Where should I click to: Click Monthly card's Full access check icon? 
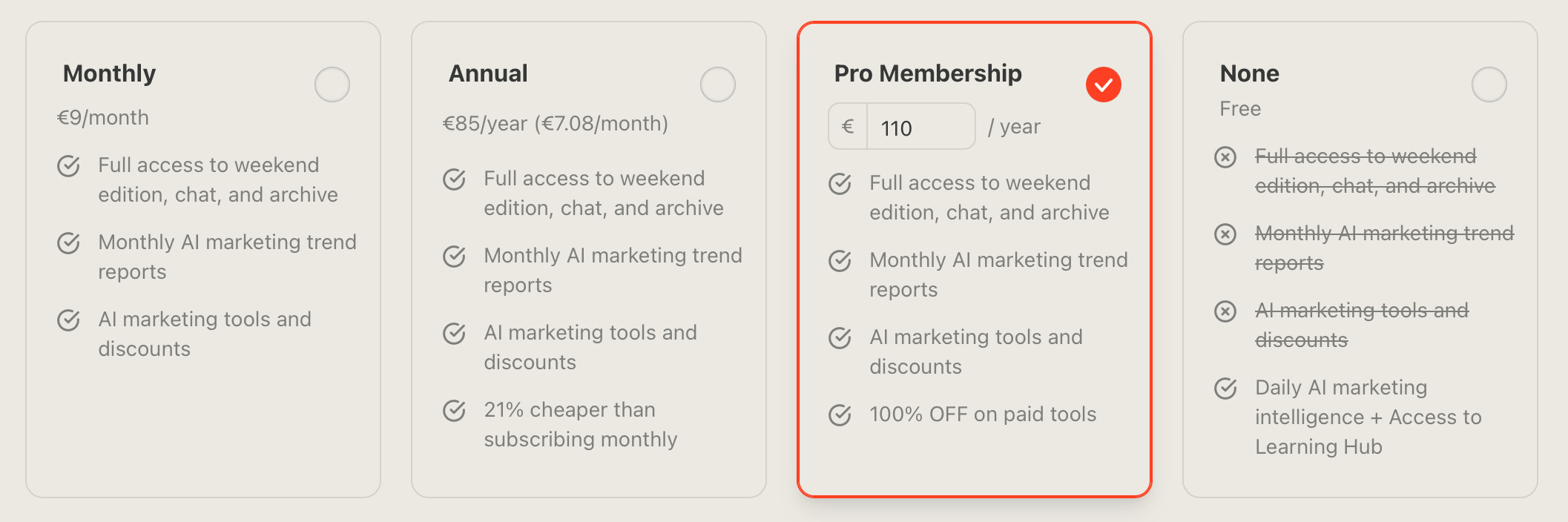[68, 166]
